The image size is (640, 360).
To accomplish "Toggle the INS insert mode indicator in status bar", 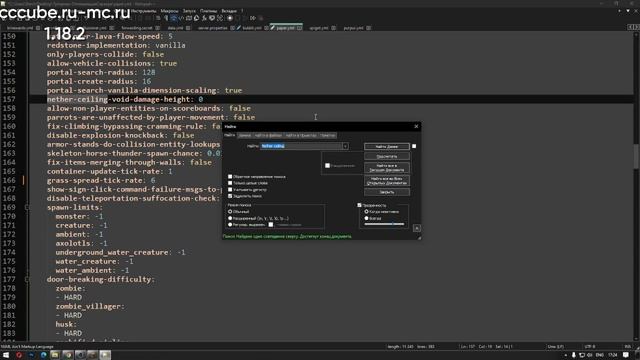I will pos(628,347).
